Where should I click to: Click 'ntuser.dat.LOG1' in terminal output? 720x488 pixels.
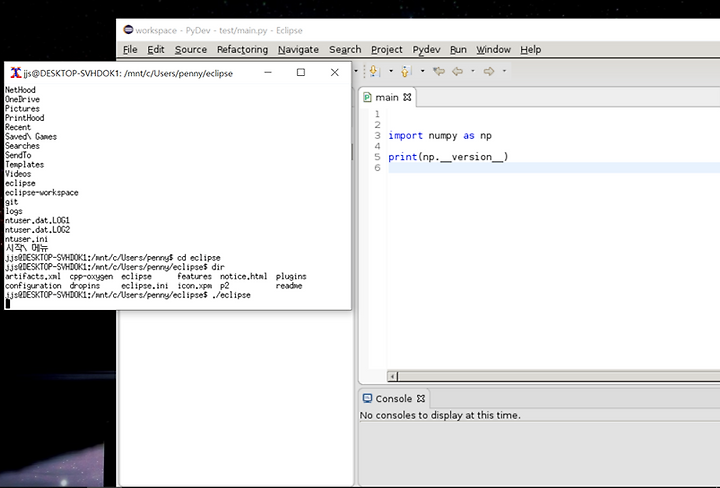point(37,220)
